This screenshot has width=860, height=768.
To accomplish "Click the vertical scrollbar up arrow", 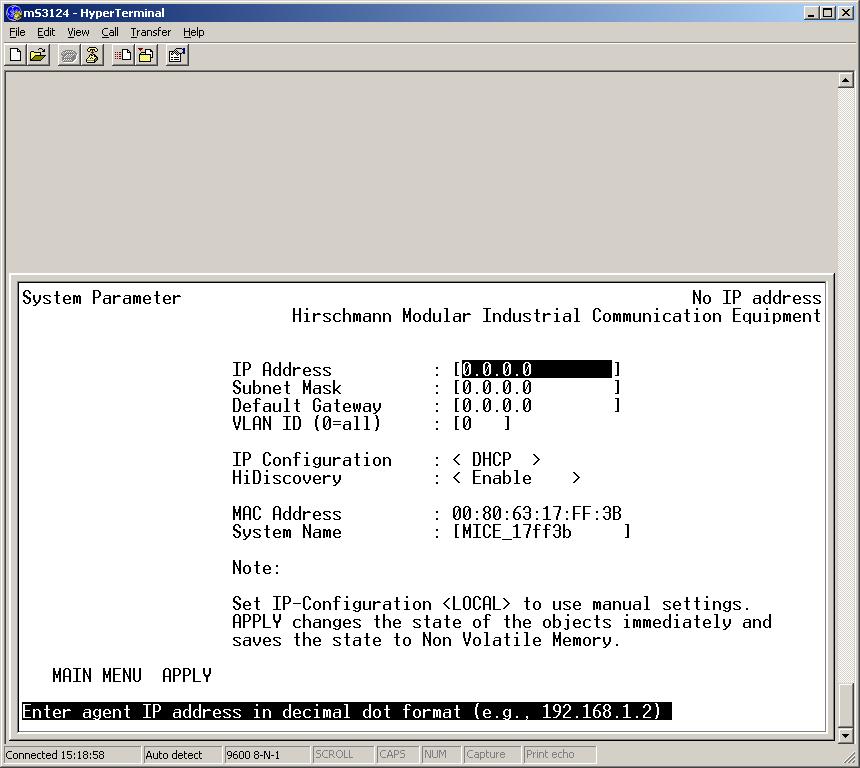I will (x=846, y=81).
